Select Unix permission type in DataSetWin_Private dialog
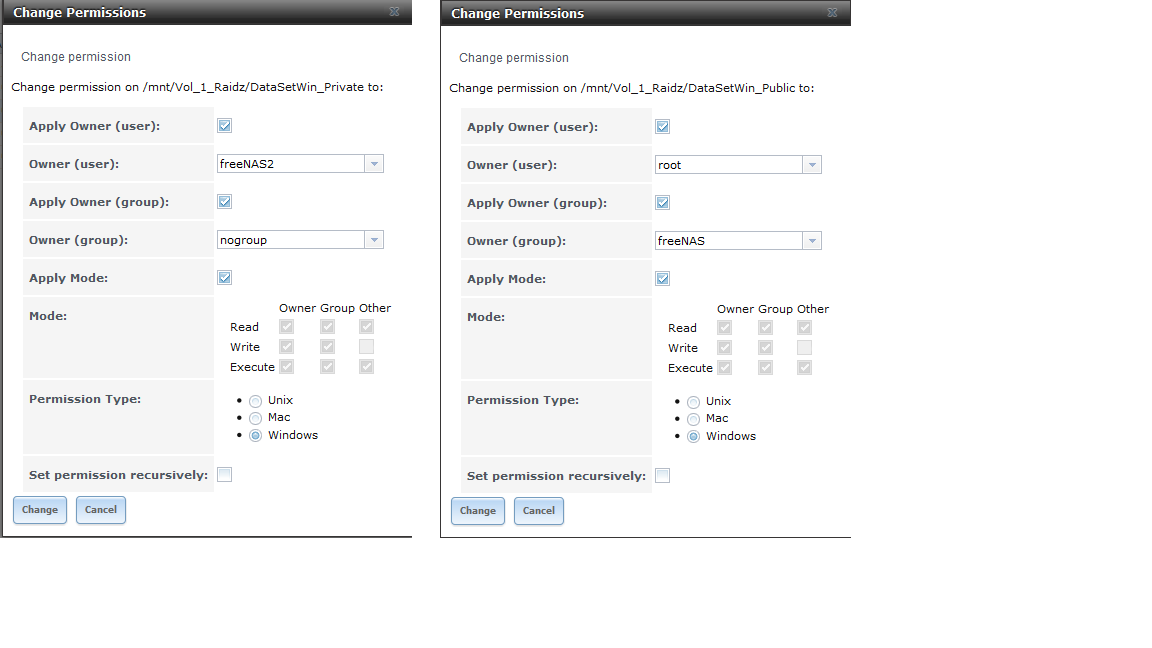 click(256, 401)
